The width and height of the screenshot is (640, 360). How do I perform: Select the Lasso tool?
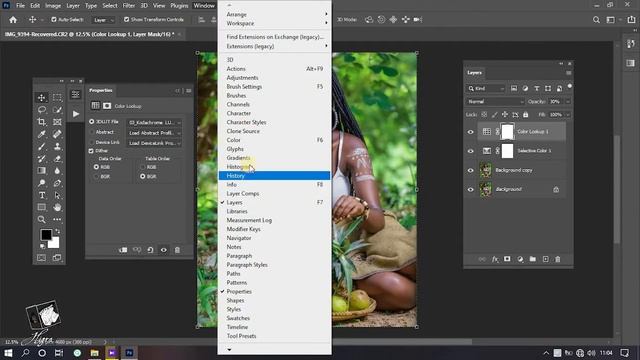pyautogui.click(x=41, y=110)
